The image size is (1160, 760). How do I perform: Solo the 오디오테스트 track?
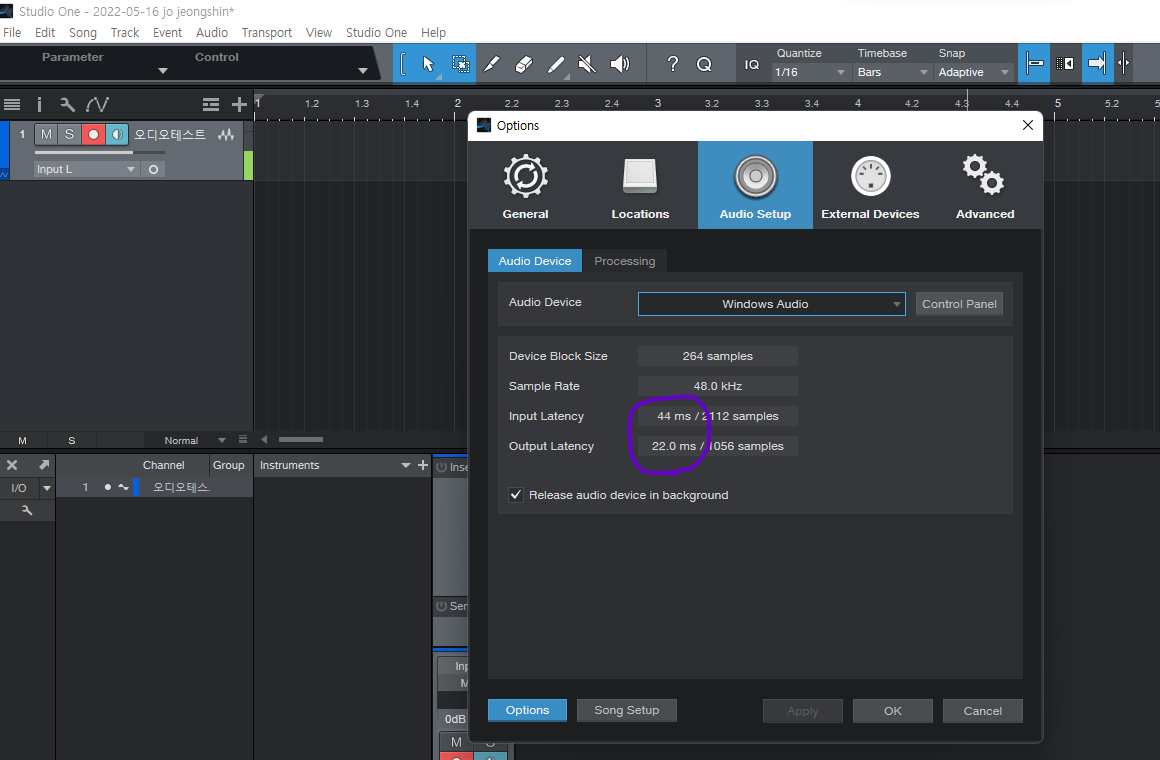pyautogui.click(x=70, y=134)
